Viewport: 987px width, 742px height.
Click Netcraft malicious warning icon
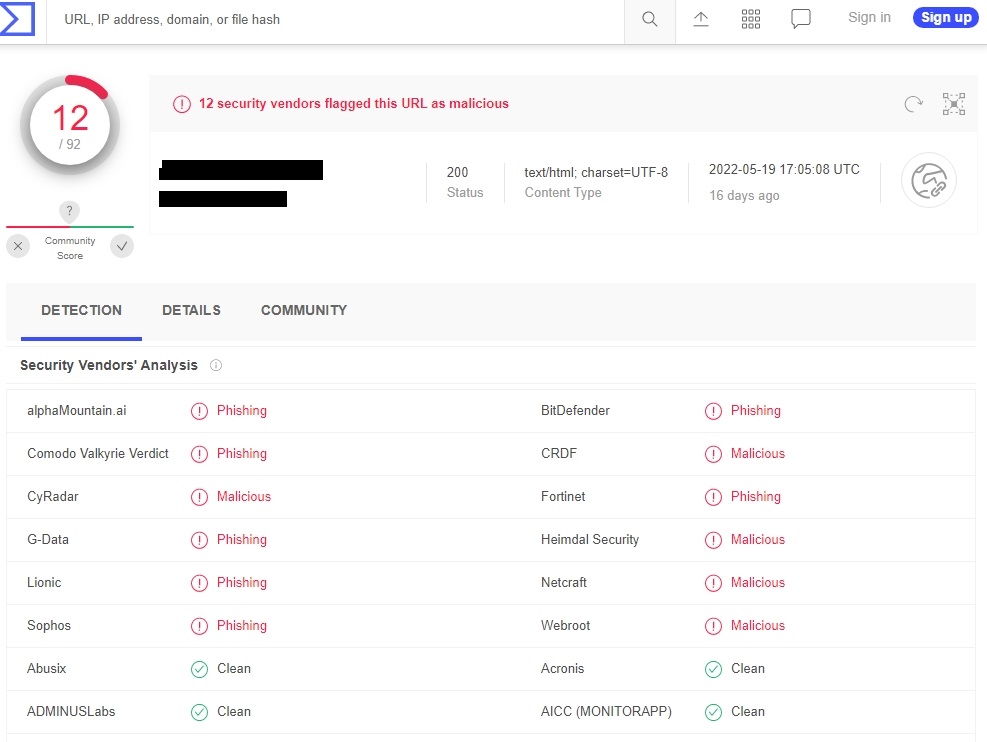pos(713,583)
